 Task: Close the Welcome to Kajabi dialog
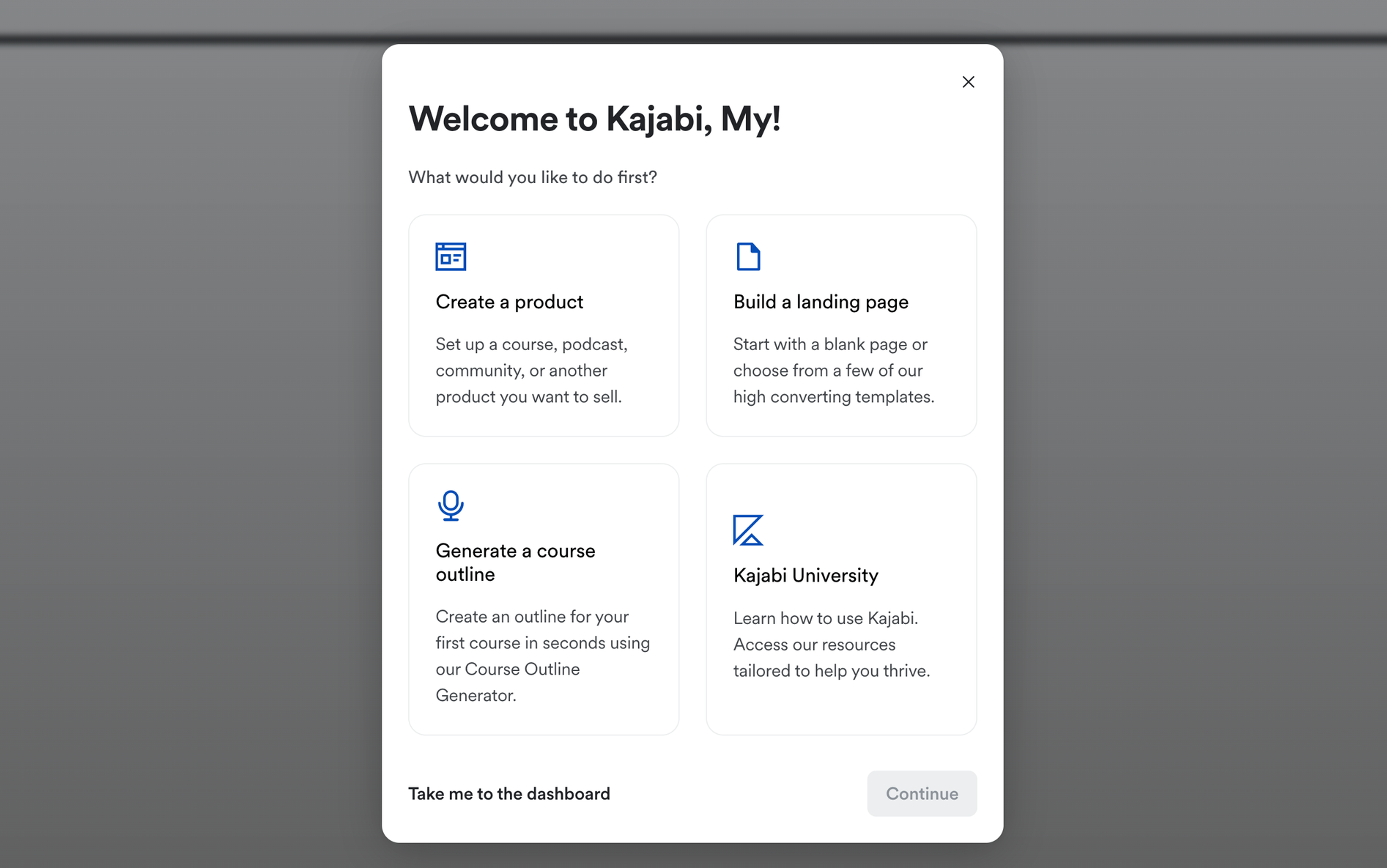point(968,82)
